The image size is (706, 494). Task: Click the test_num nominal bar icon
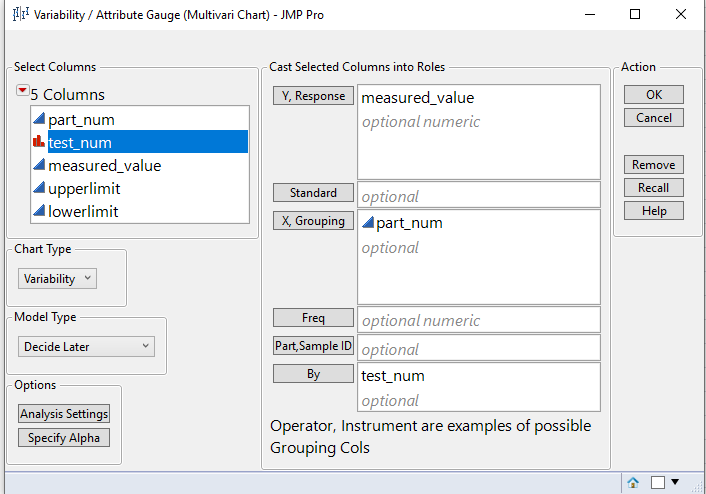point(39,143)
